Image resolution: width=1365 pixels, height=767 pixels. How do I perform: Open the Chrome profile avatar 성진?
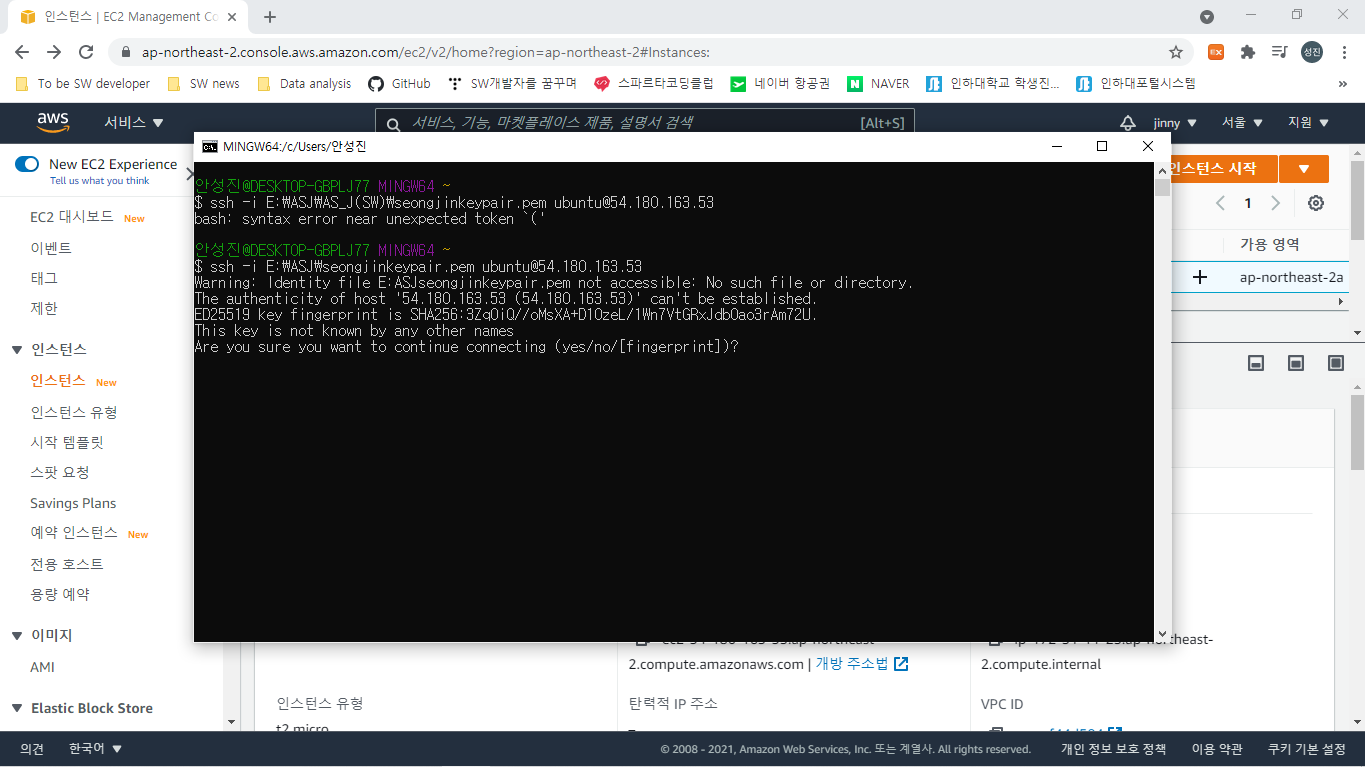click(x=1312, y=52)
